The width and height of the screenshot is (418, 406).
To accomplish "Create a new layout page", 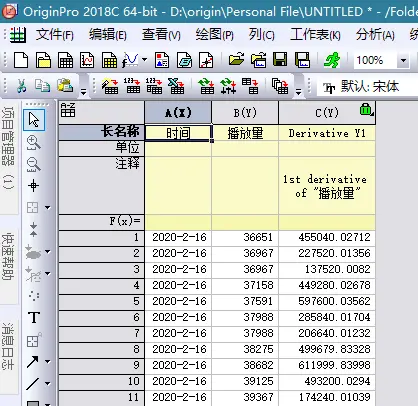I will pyautogui.click(x=162, y=60).
